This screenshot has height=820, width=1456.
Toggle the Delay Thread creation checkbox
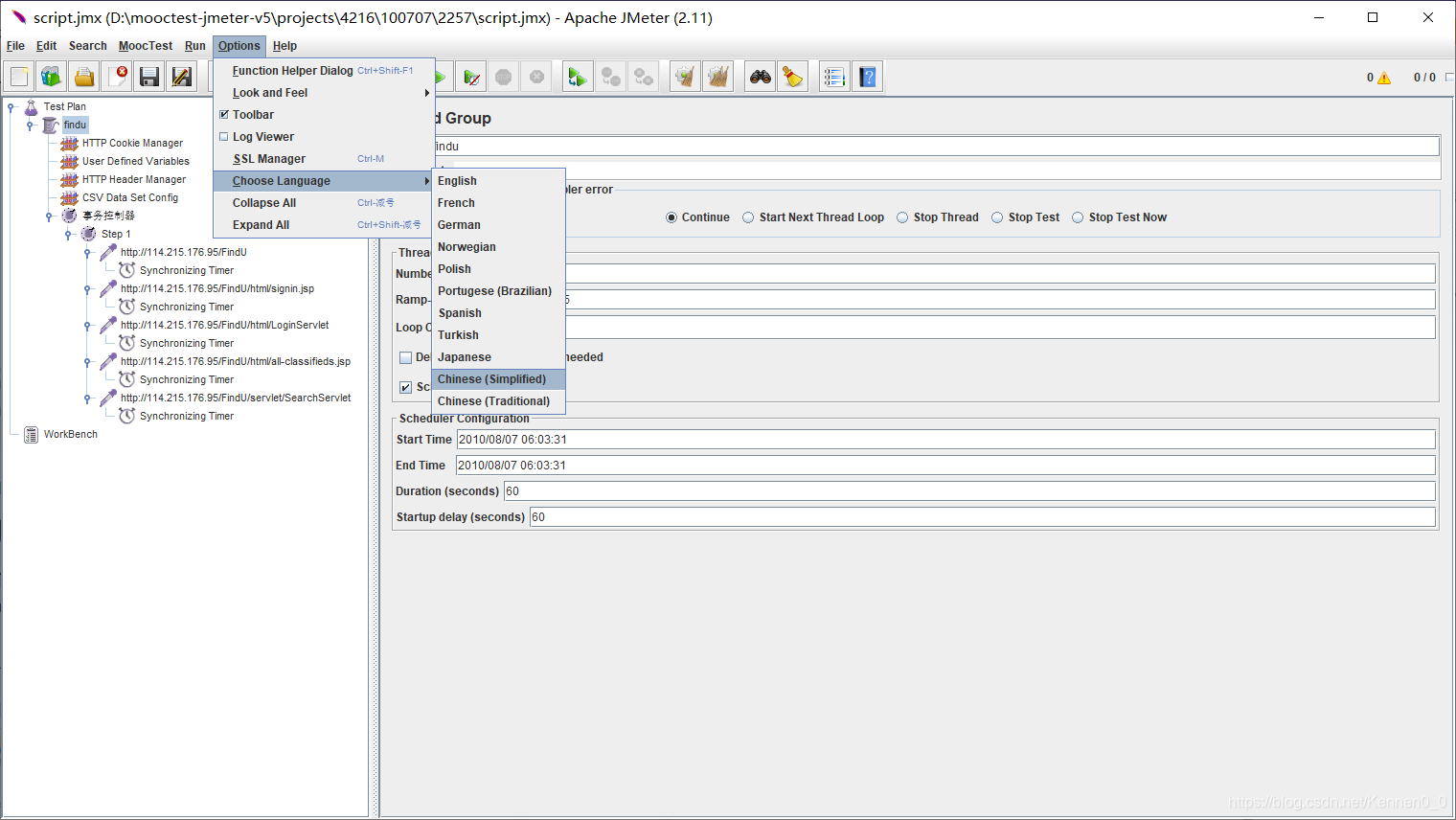(x=405, y=357)
